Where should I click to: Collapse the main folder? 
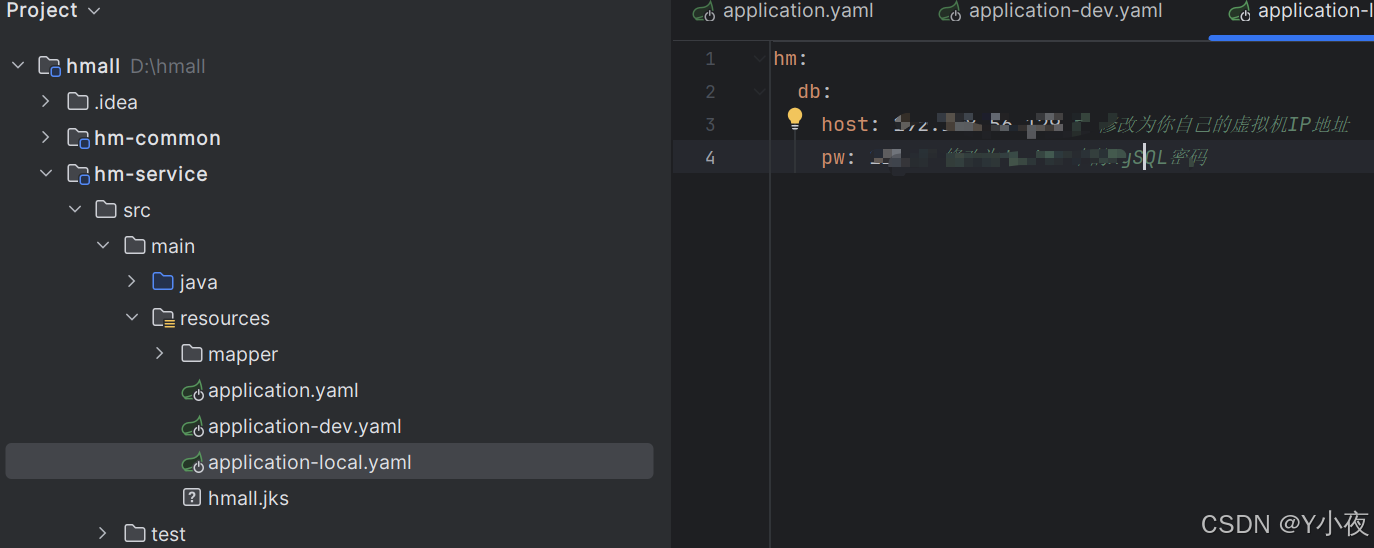point(103,246)
